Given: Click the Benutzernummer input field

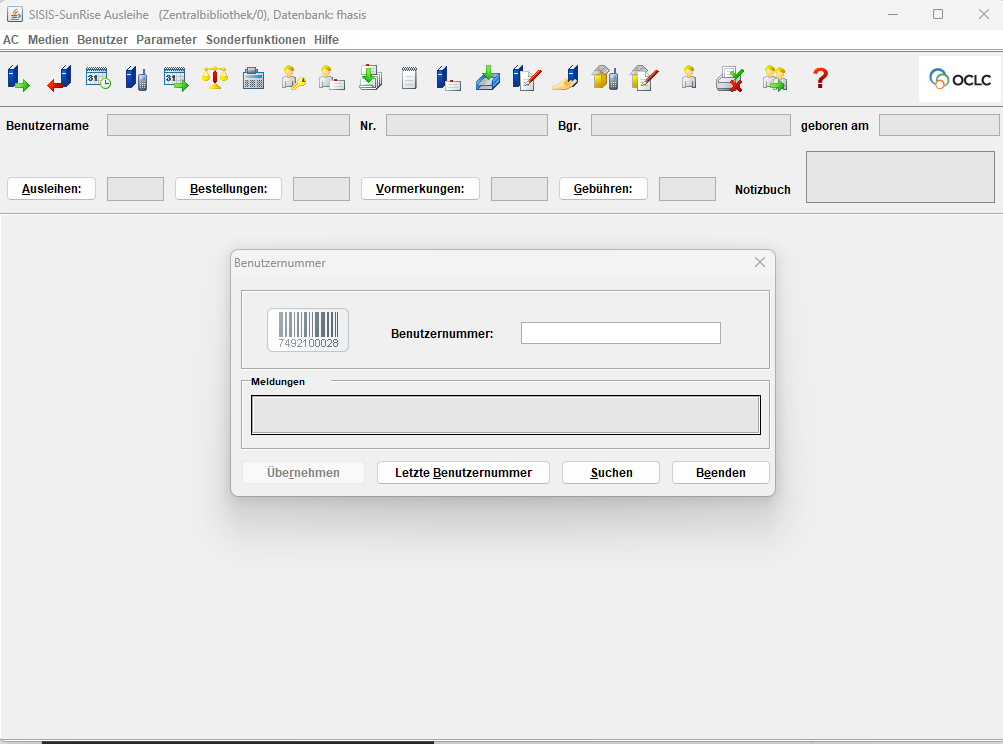Looking at the screenshot, I should coord(620,333).
